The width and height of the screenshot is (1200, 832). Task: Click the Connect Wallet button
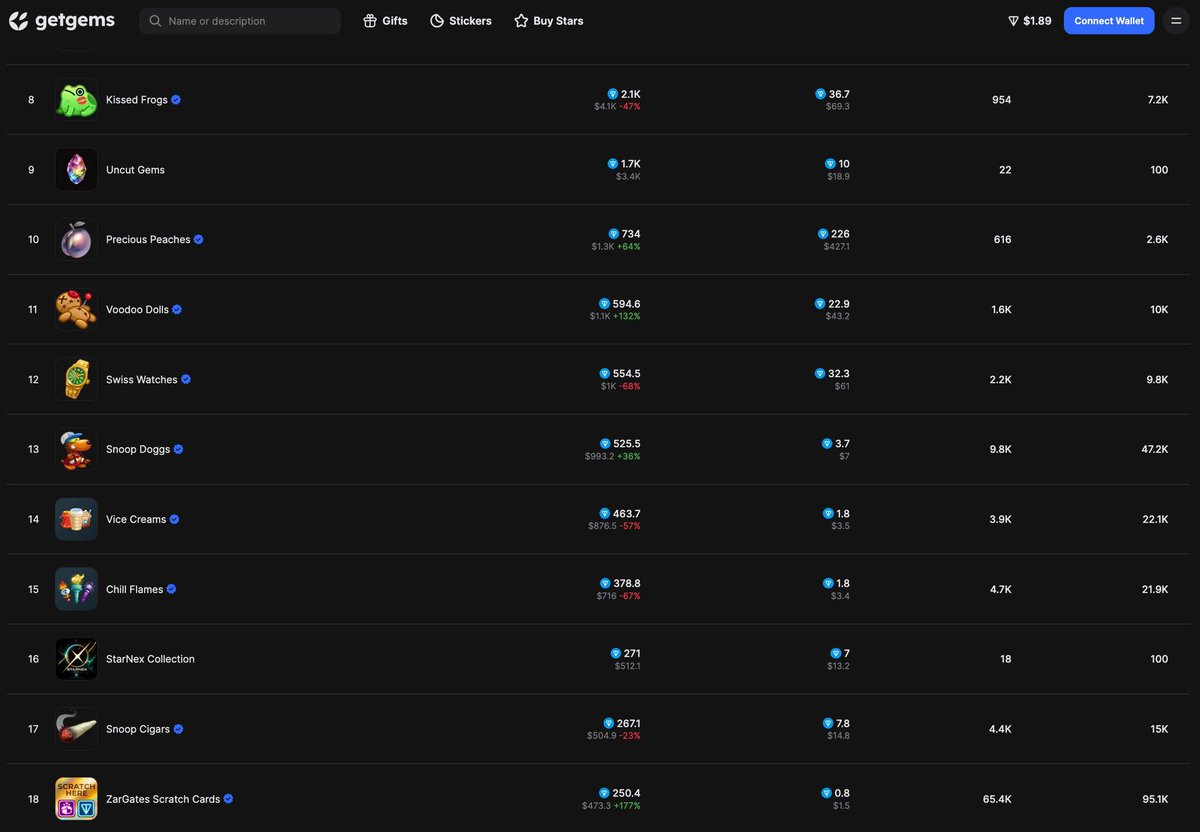pos(1109,21)
